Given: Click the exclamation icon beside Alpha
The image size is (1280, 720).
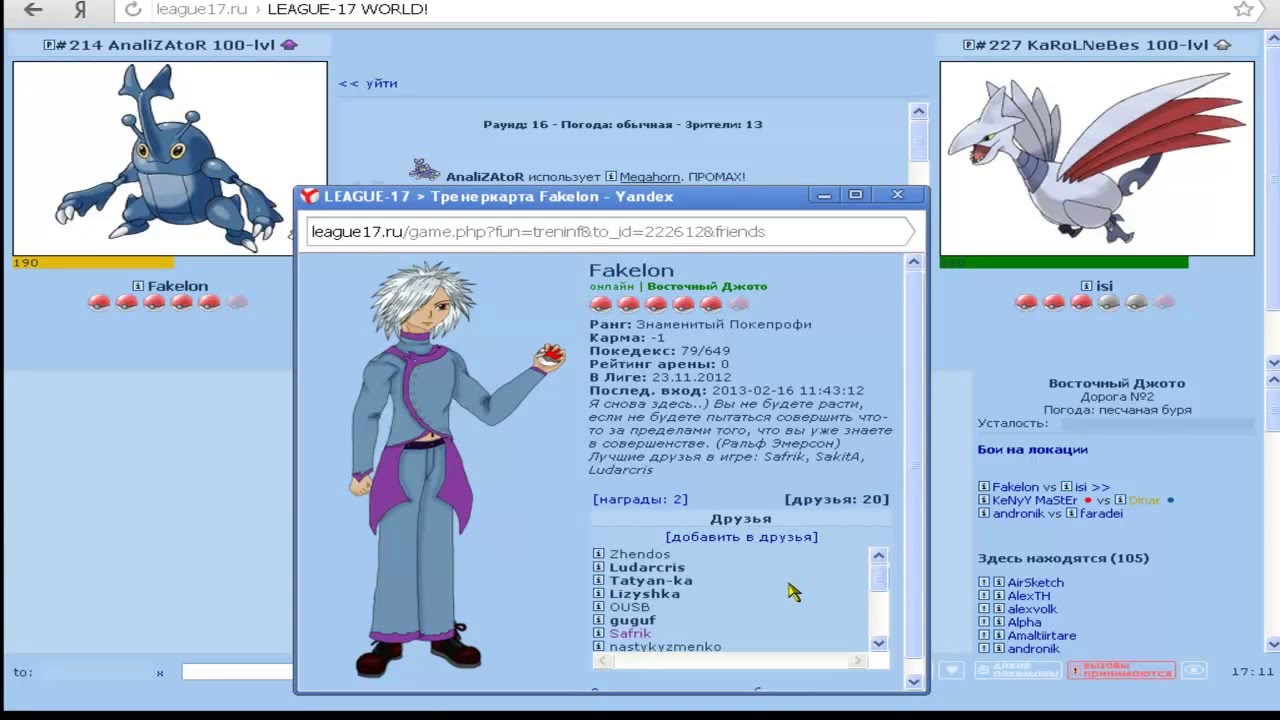Looking at the screenshot, I should click(x=983, y=622).
